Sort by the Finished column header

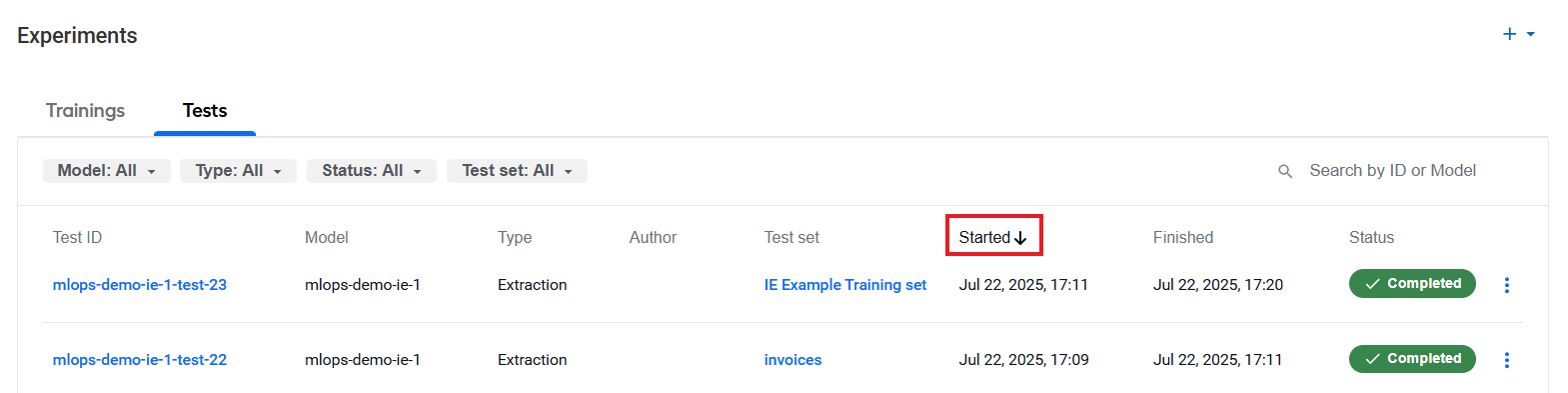(x=1183, y=238)
